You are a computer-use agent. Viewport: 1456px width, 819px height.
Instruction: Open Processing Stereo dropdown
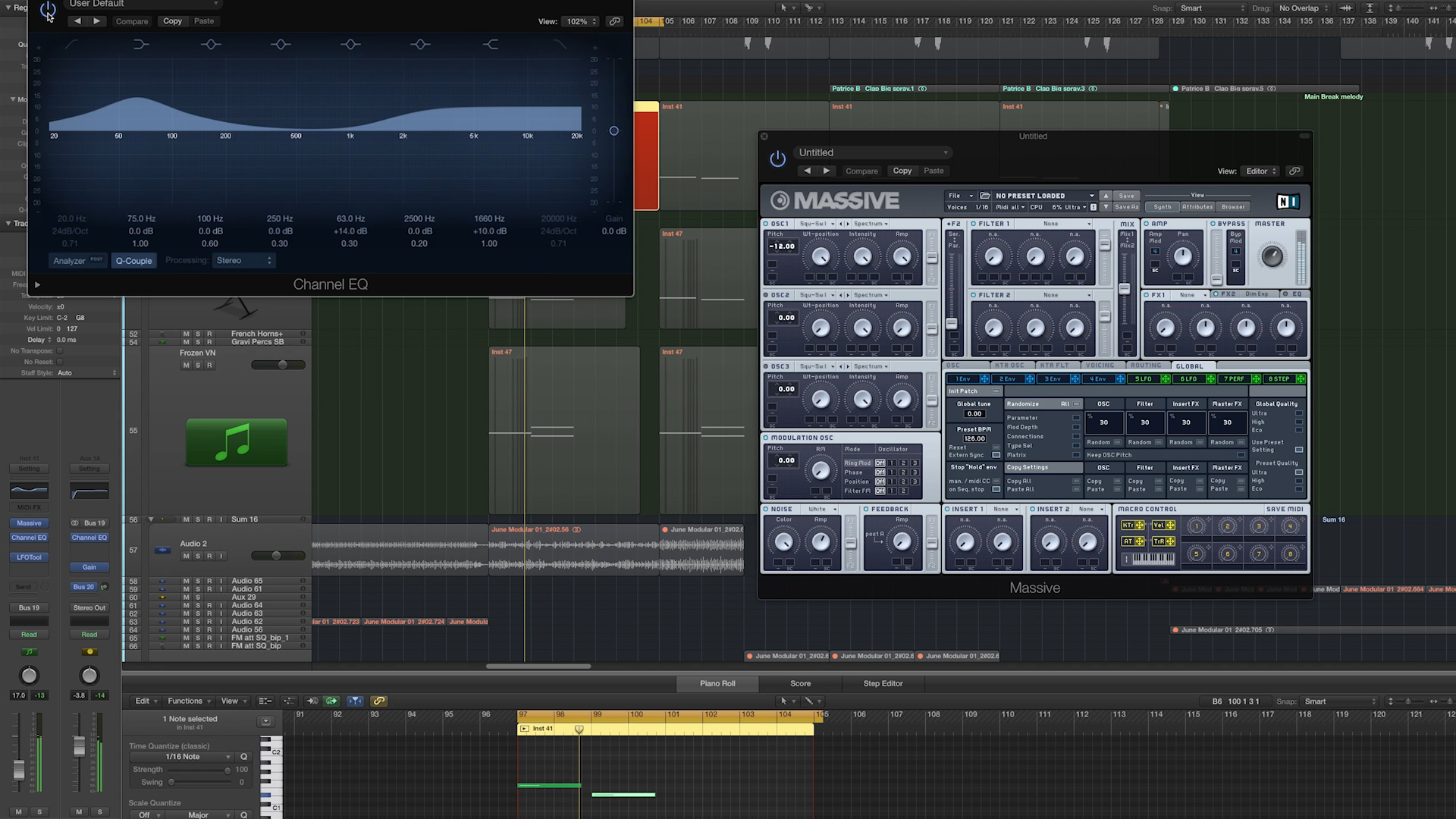(243, 261)
